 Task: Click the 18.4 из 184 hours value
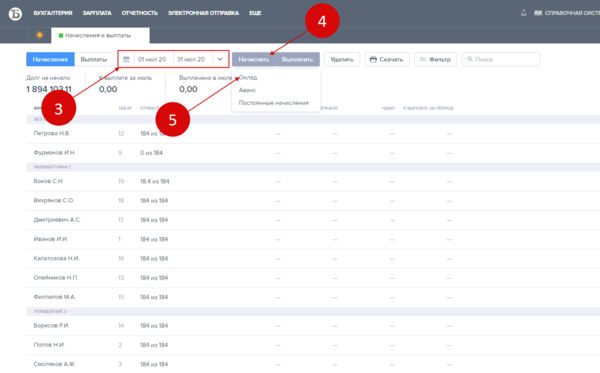(155, 181)
